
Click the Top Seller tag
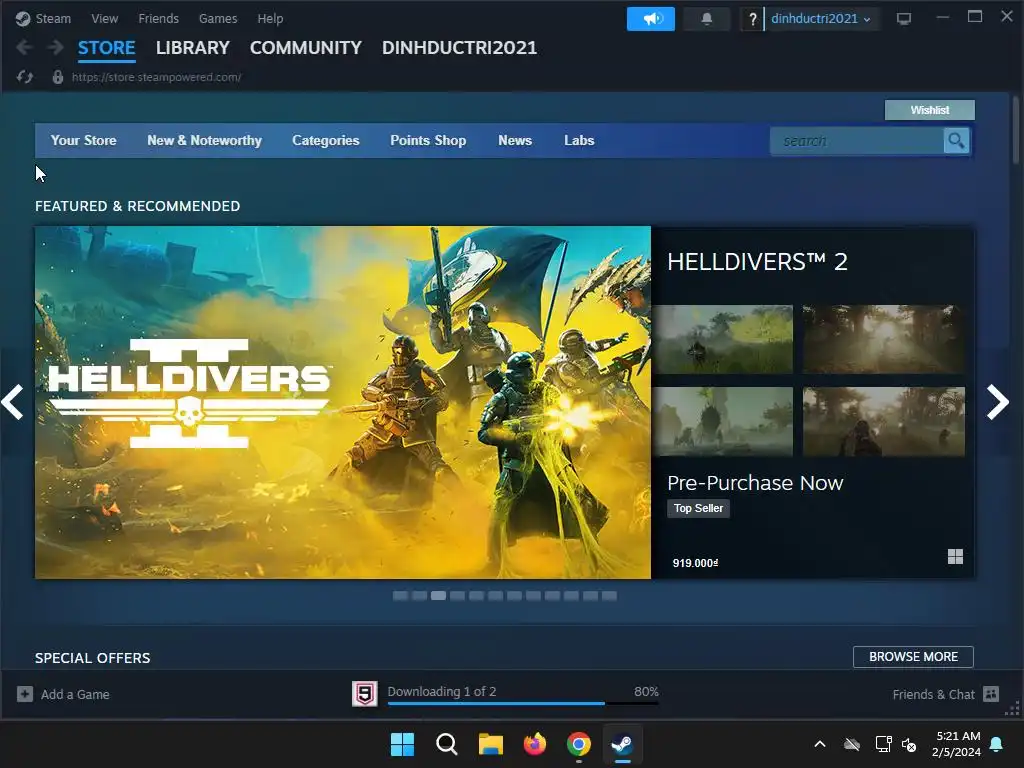[x=698, y=508]
